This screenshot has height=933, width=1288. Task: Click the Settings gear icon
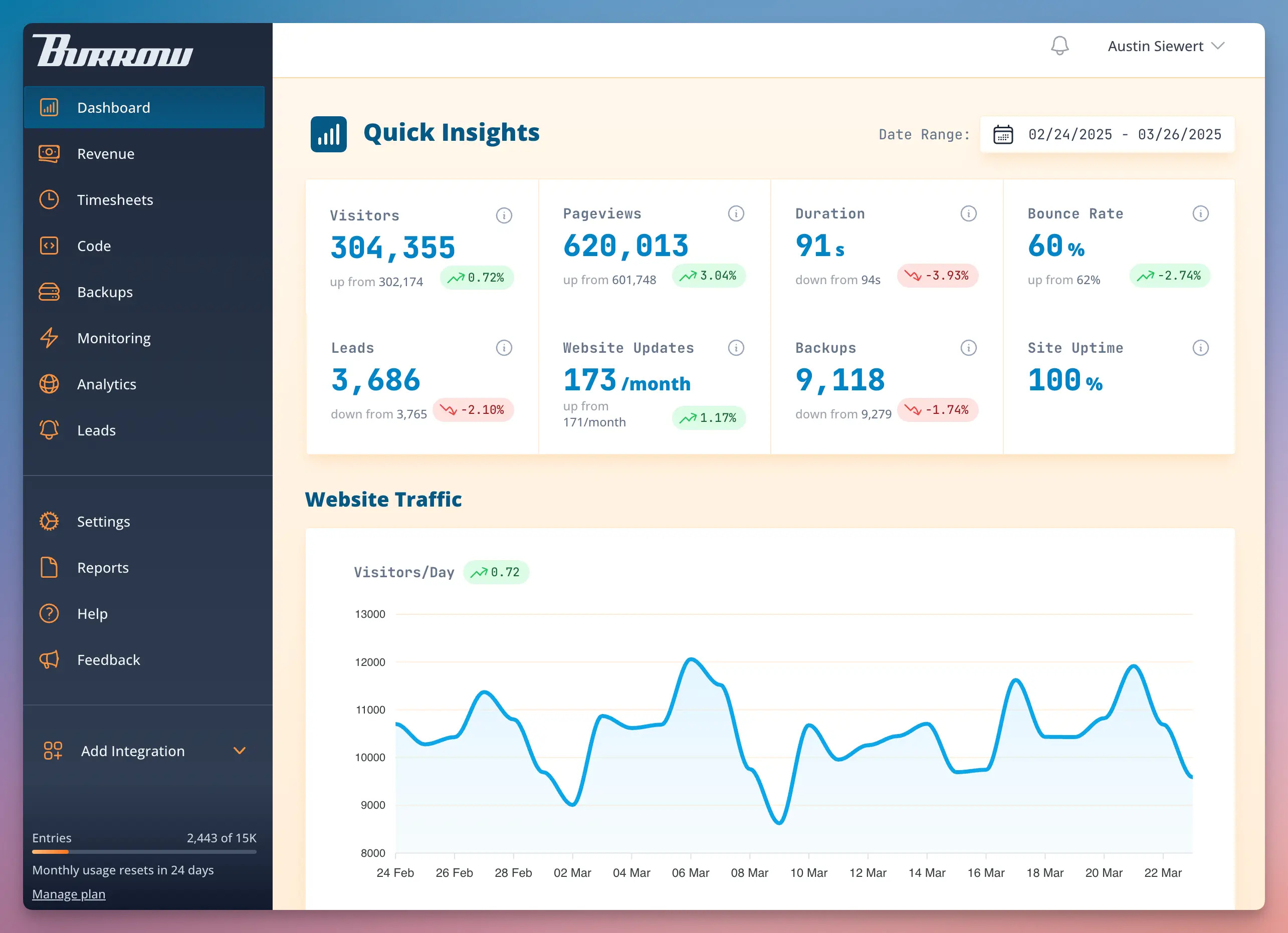49,521
